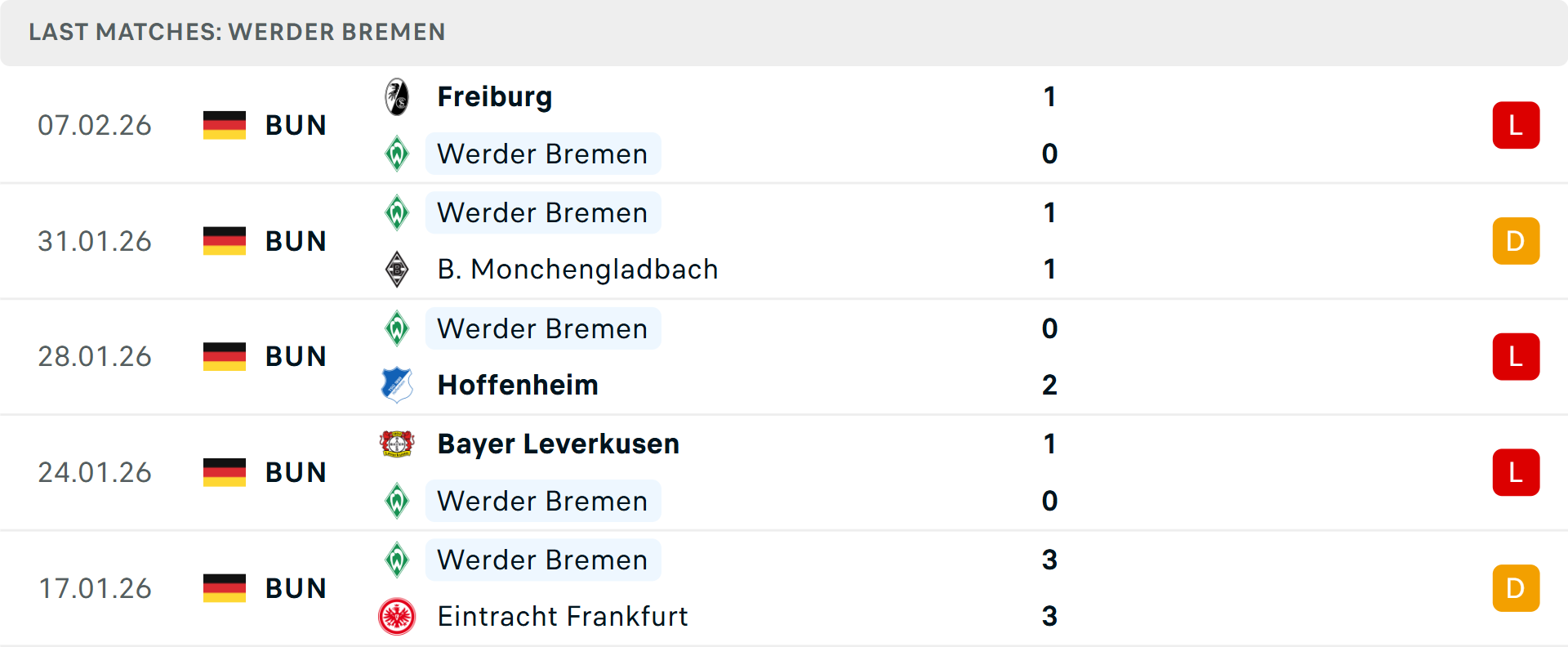
Task: Select the Bayer Leverkusen team name
Action: point(558,444)
